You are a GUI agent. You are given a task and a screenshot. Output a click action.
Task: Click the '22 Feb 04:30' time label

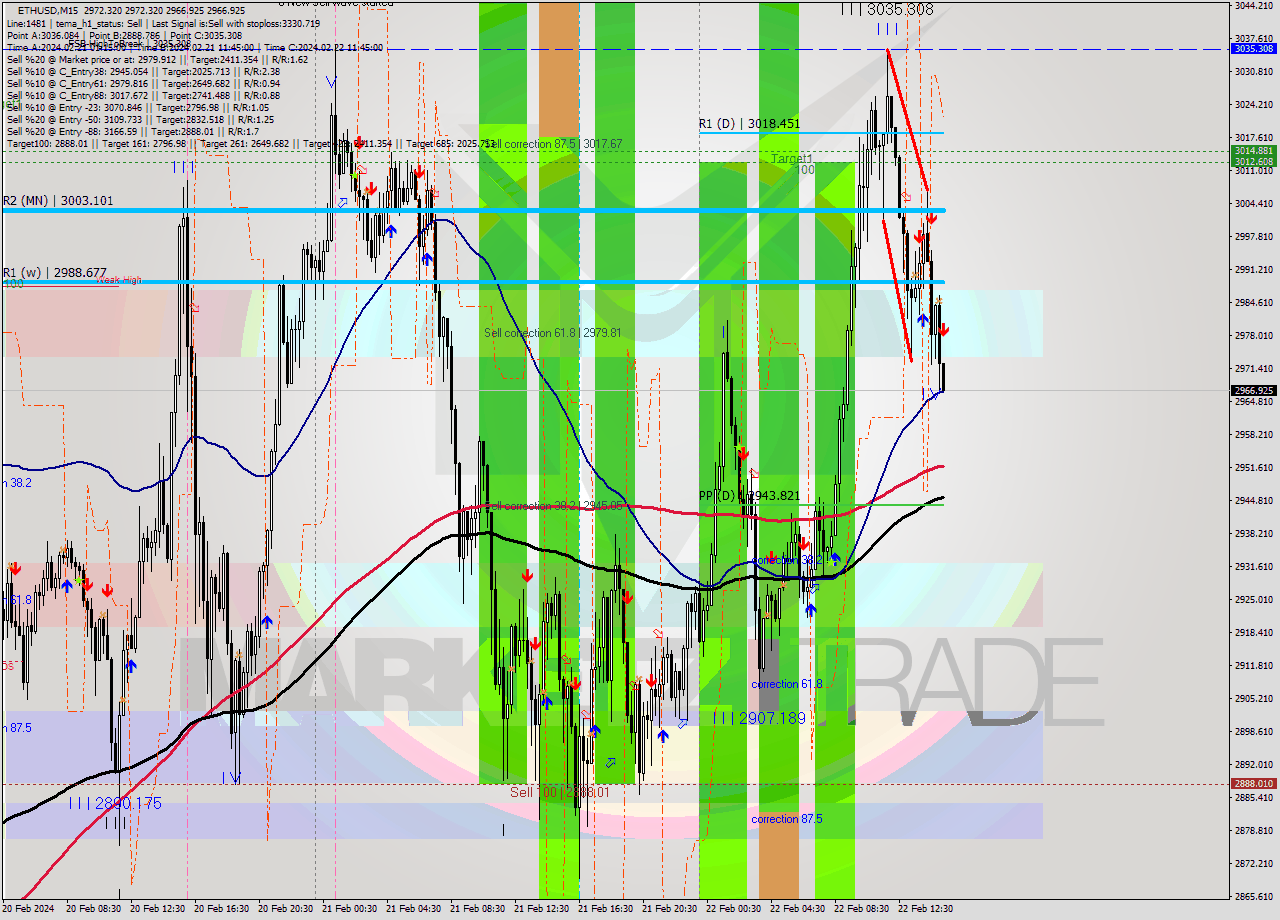[x=798, y=909]
